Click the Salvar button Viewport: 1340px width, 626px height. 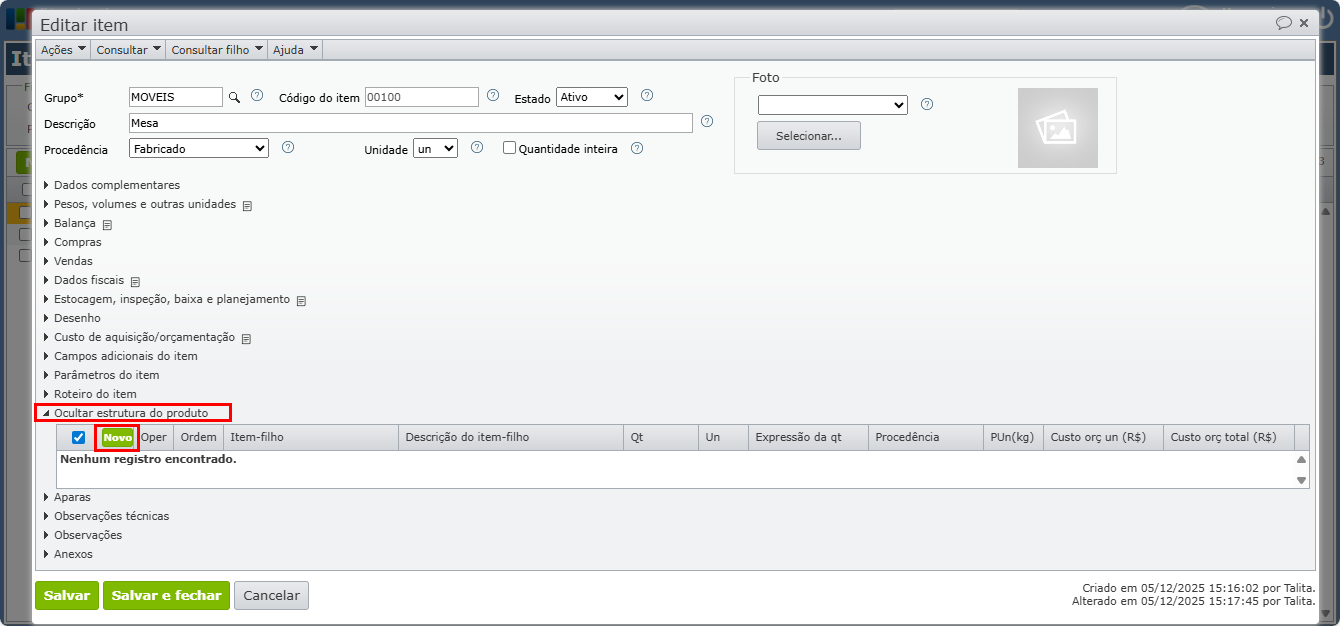67,595
